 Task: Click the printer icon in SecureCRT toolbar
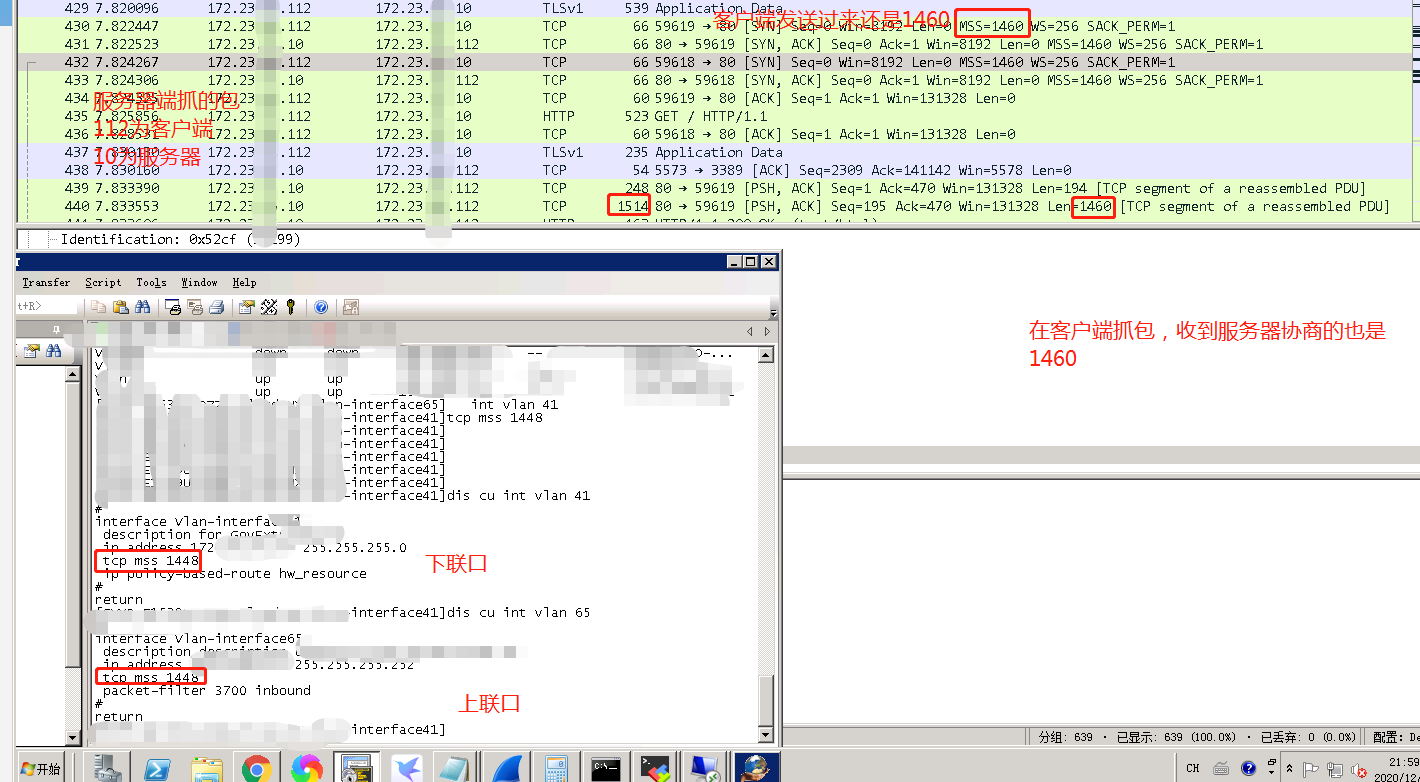tap(216, 307)
